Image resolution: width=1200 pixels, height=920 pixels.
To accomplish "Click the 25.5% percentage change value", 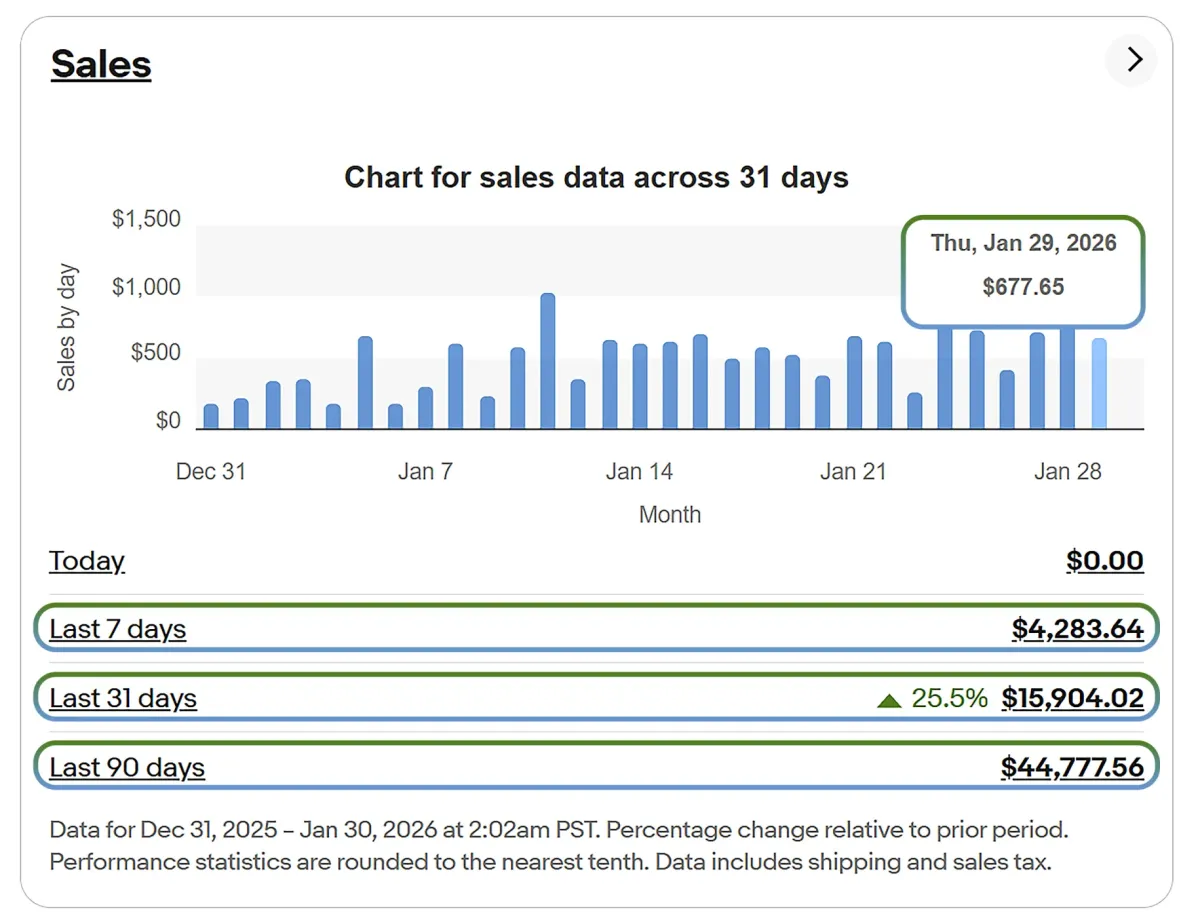I will point(949,698).
